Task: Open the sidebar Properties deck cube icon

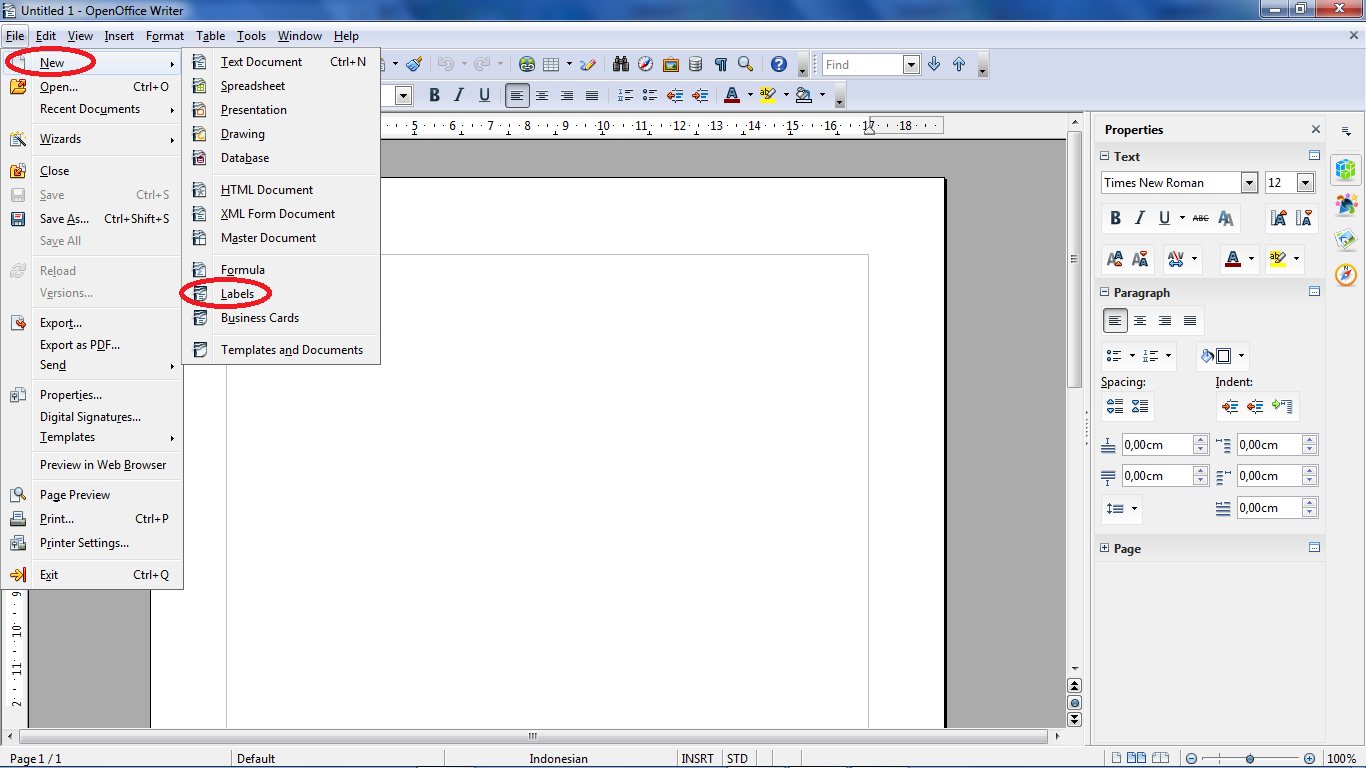Action: point(1346,169)
